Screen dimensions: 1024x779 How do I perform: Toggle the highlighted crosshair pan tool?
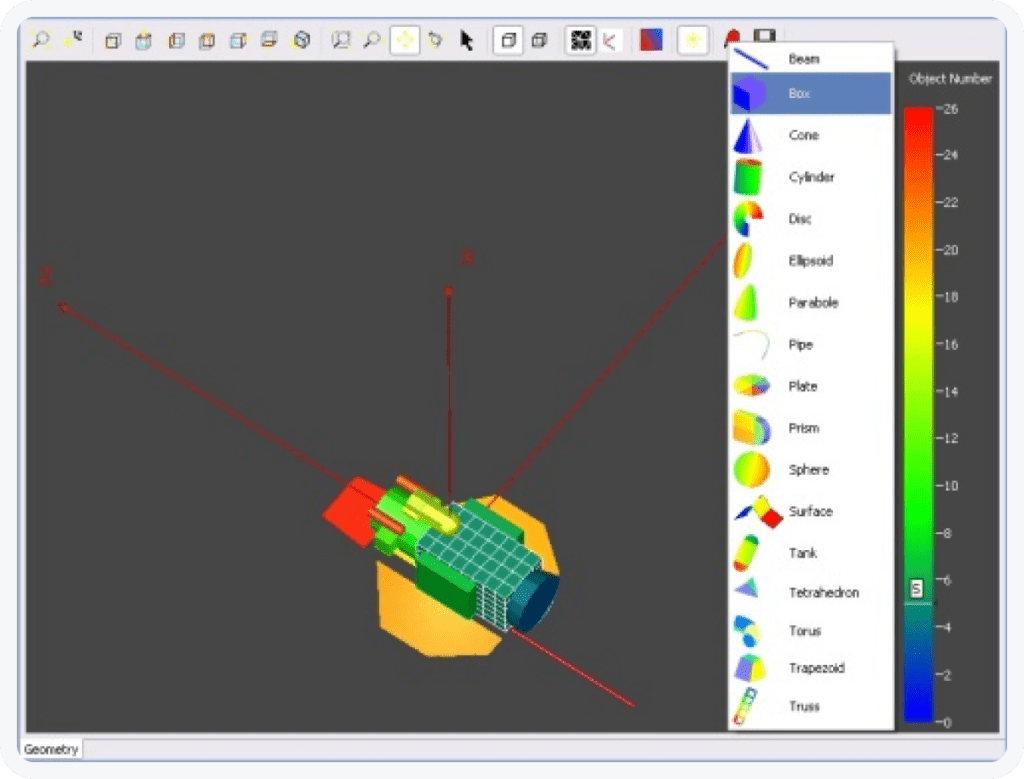point(404,40)
